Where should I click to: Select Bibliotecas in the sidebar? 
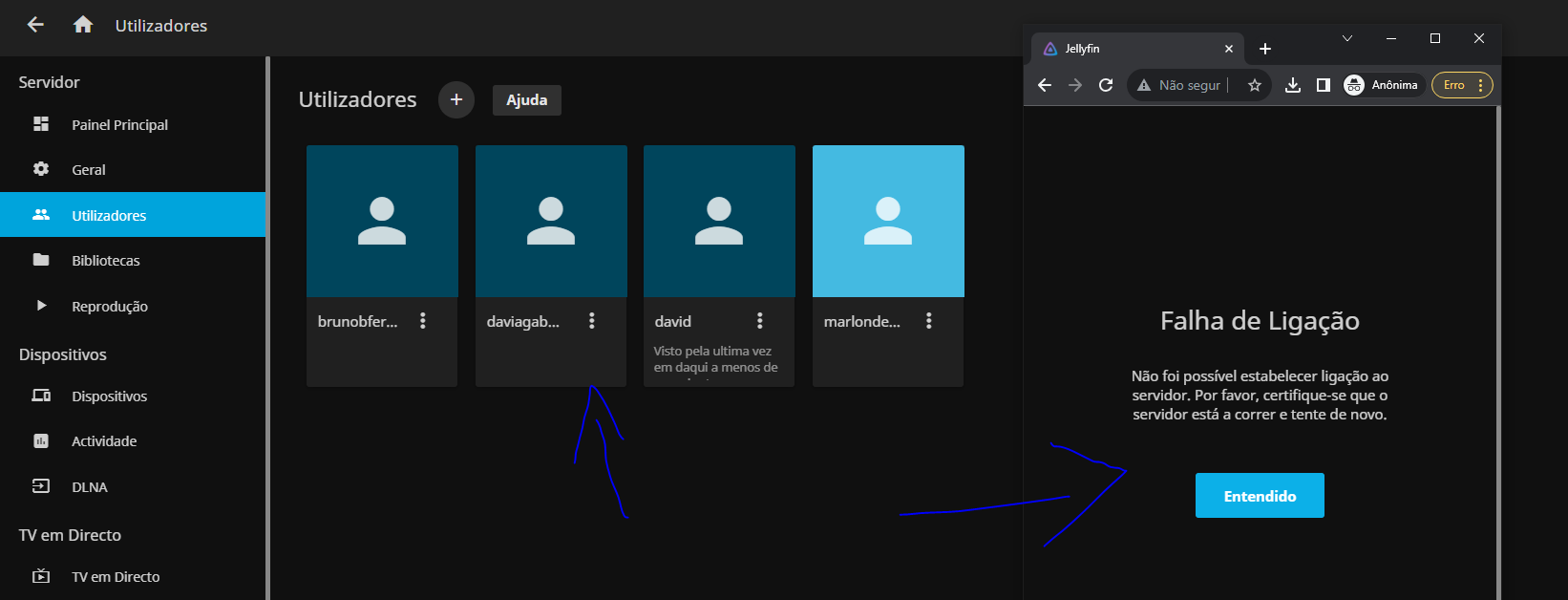coord(105,261)
